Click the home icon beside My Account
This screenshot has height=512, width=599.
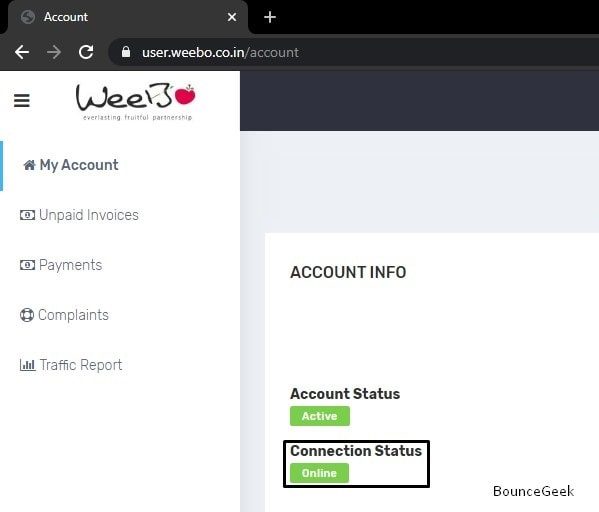(x=29, y=165)
